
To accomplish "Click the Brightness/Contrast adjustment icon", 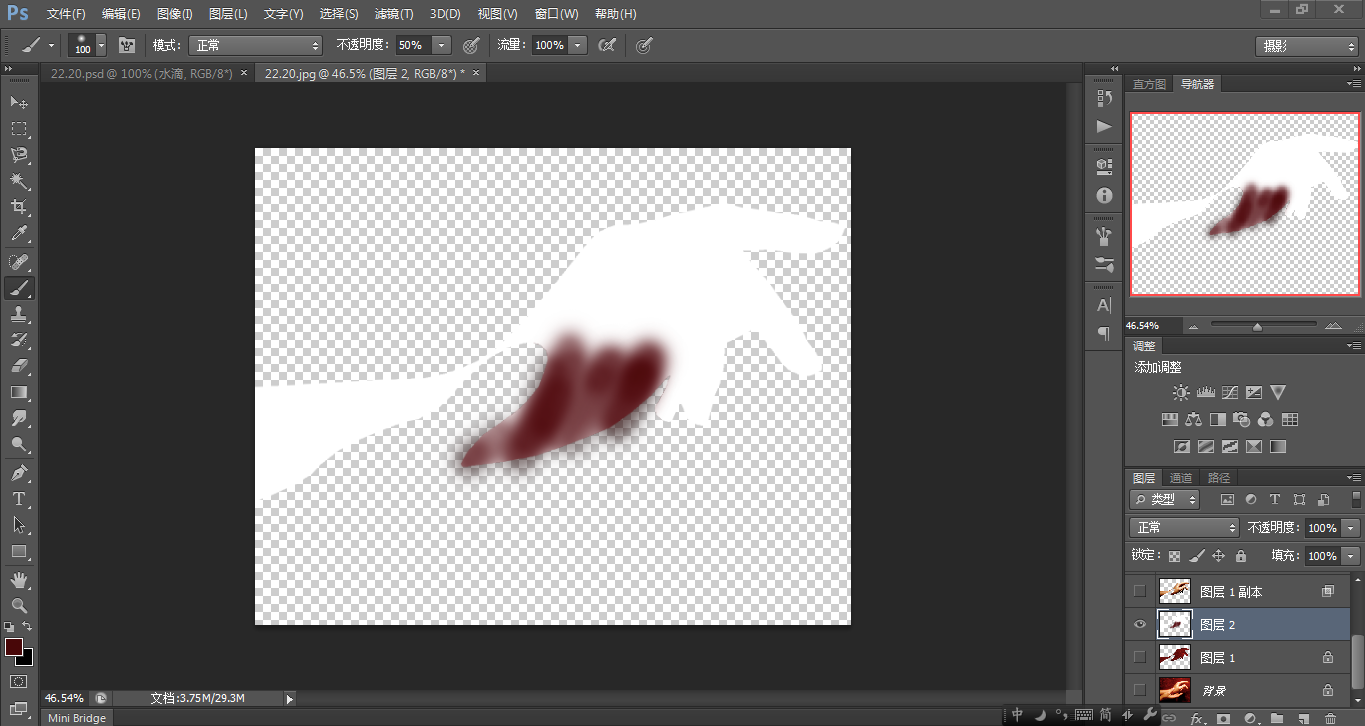I will pyautogui.click(x=1181, y=393).
